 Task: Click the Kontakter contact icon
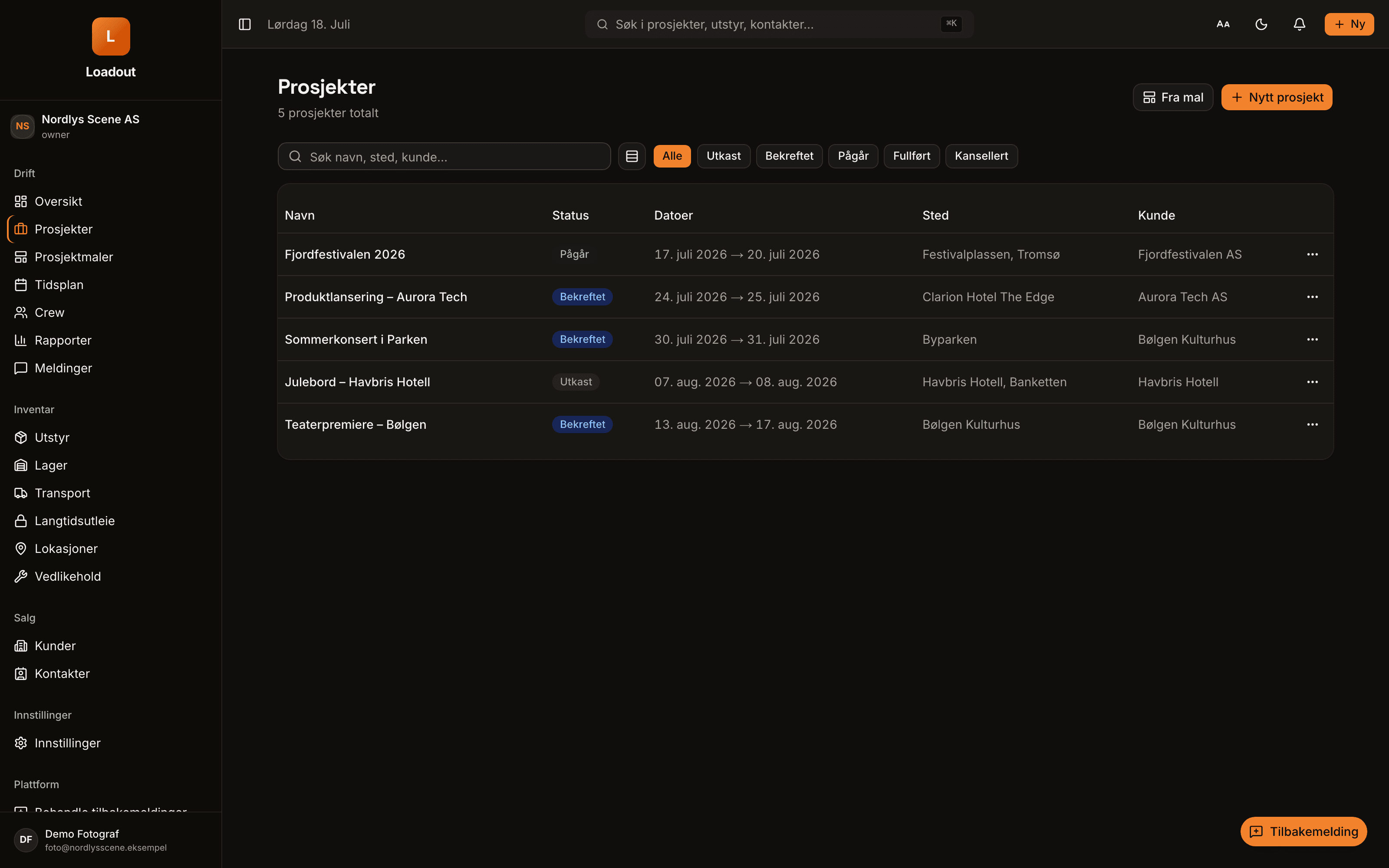tap(21, 674)
